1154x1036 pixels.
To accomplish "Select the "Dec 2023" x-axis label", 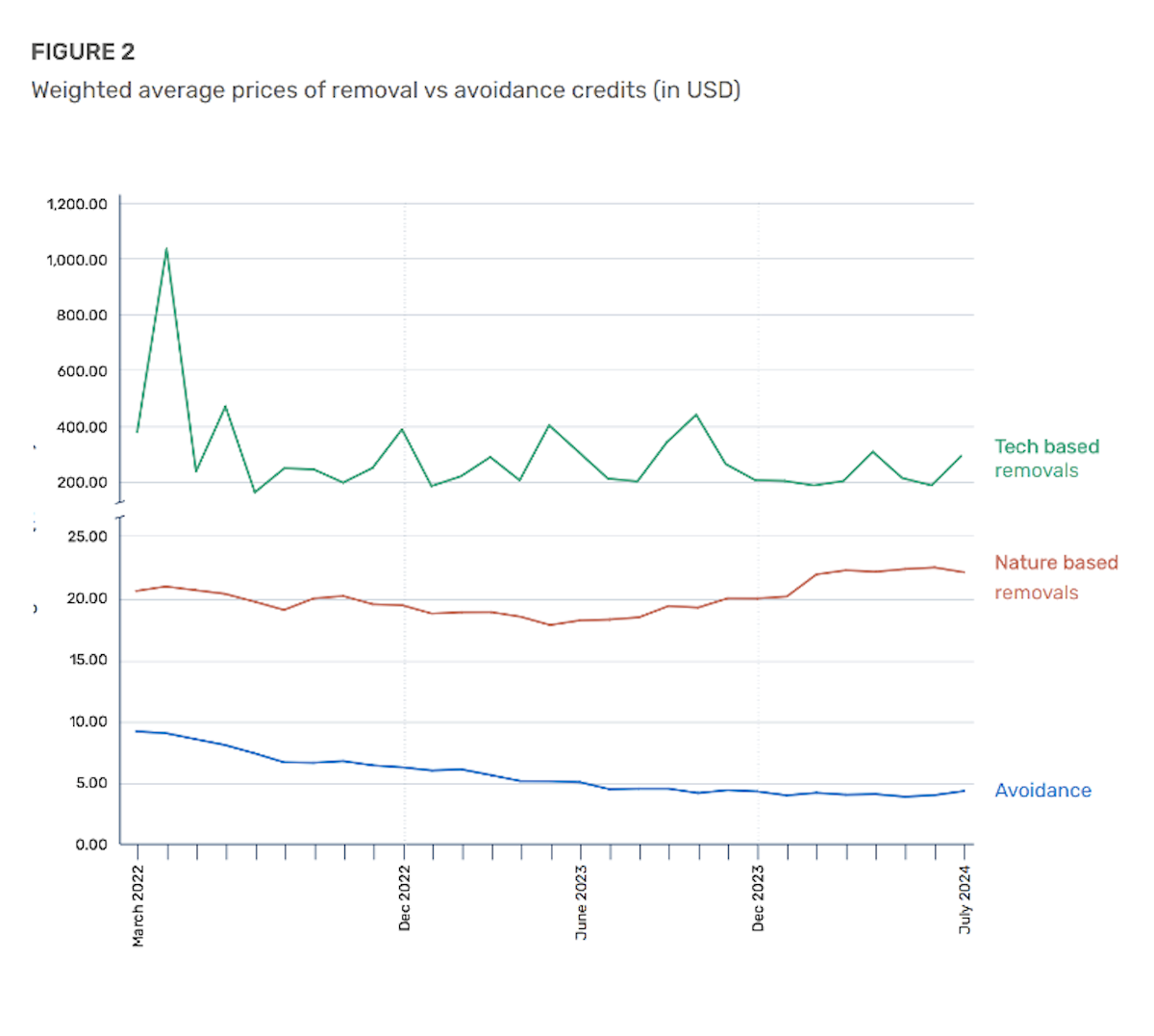I will (758, 897).
